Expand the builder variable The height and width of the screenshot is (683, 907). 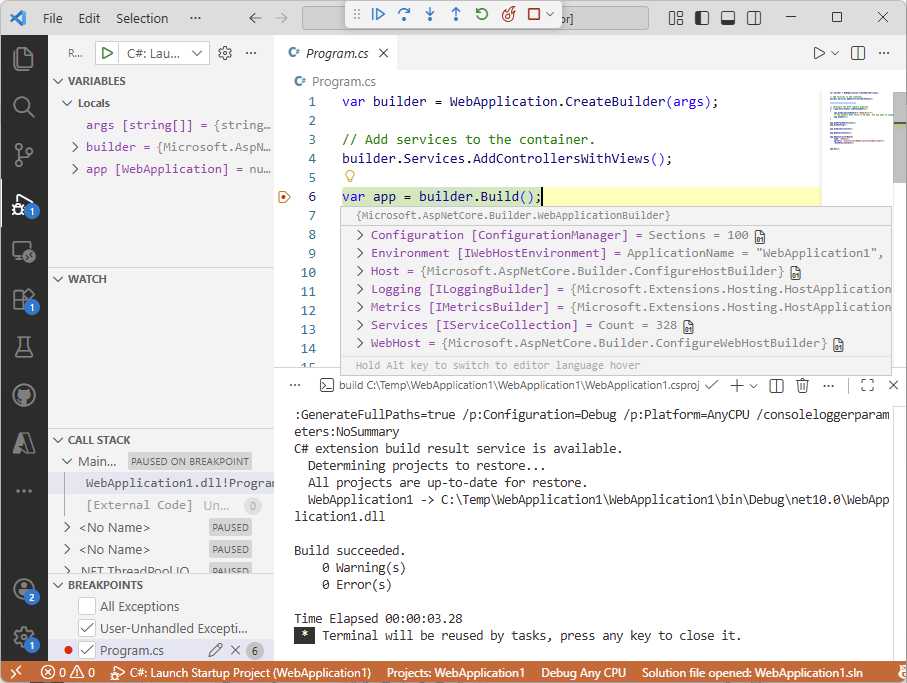coord(75,147)
